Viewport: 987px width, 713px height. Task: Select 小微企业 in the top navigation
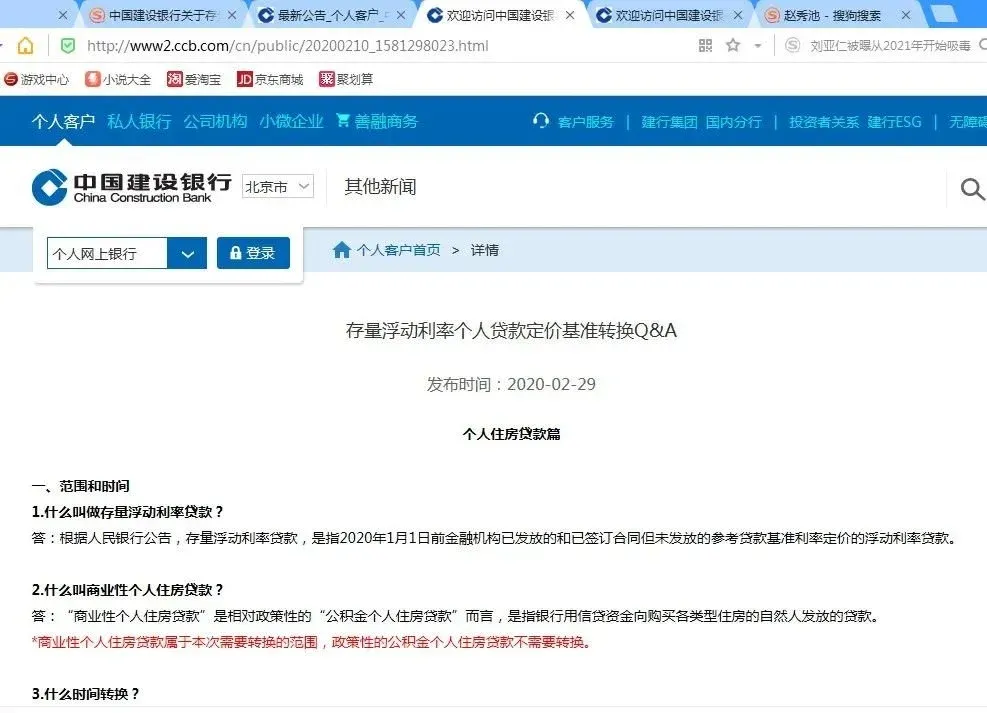[x=291, y=121]
